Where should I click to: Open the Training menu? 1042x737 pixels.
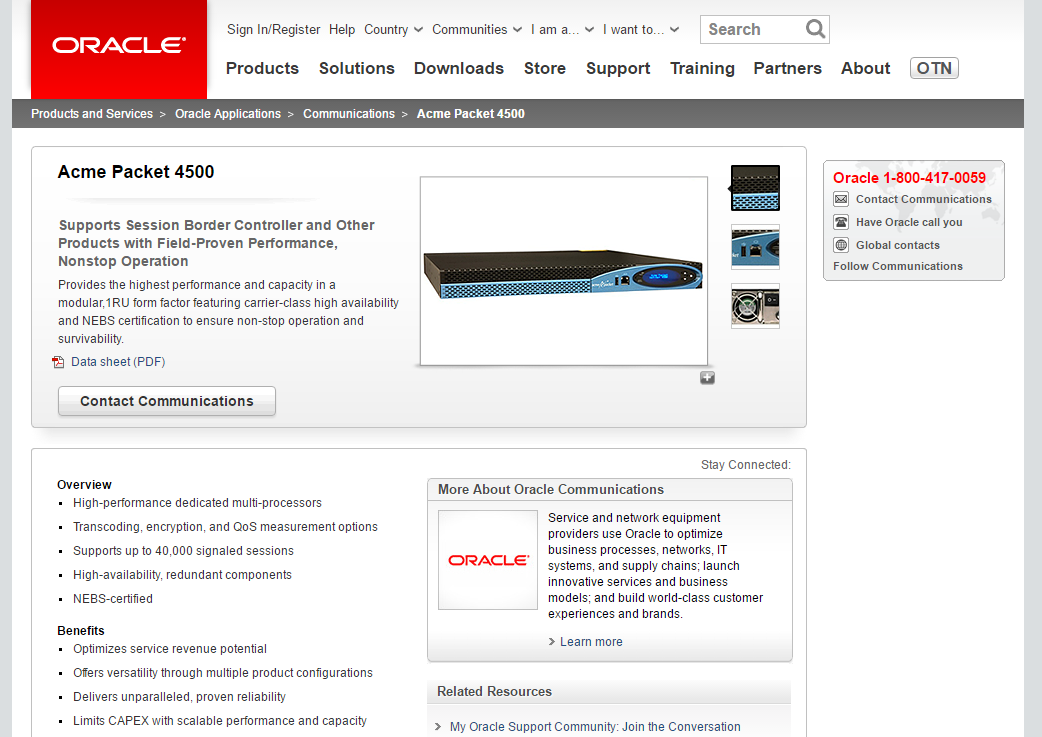[702, 68]
